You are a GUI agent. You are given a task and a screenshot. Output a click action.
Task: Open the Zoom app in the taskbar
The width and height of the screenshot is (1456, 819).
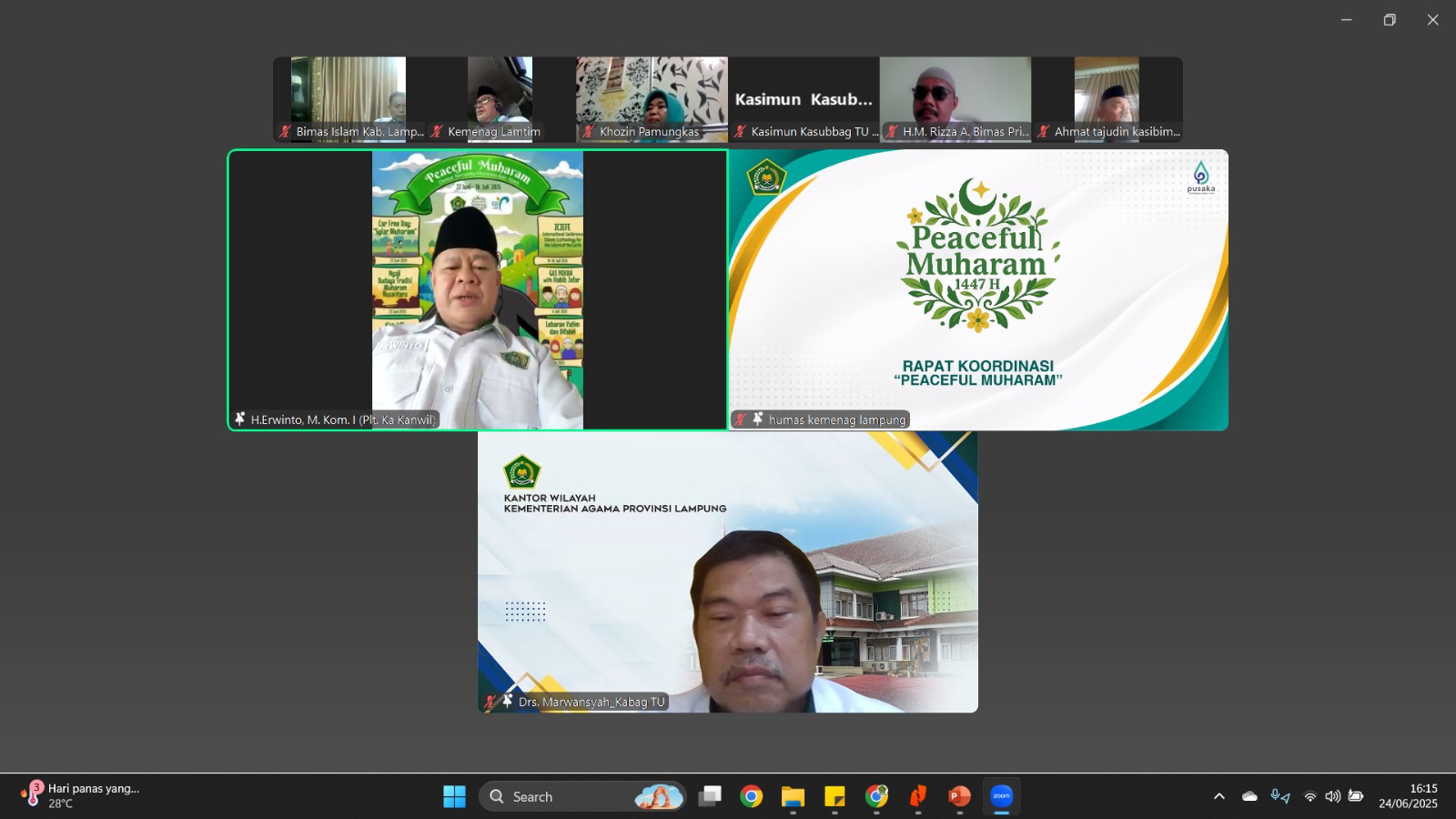[1001, 796]
